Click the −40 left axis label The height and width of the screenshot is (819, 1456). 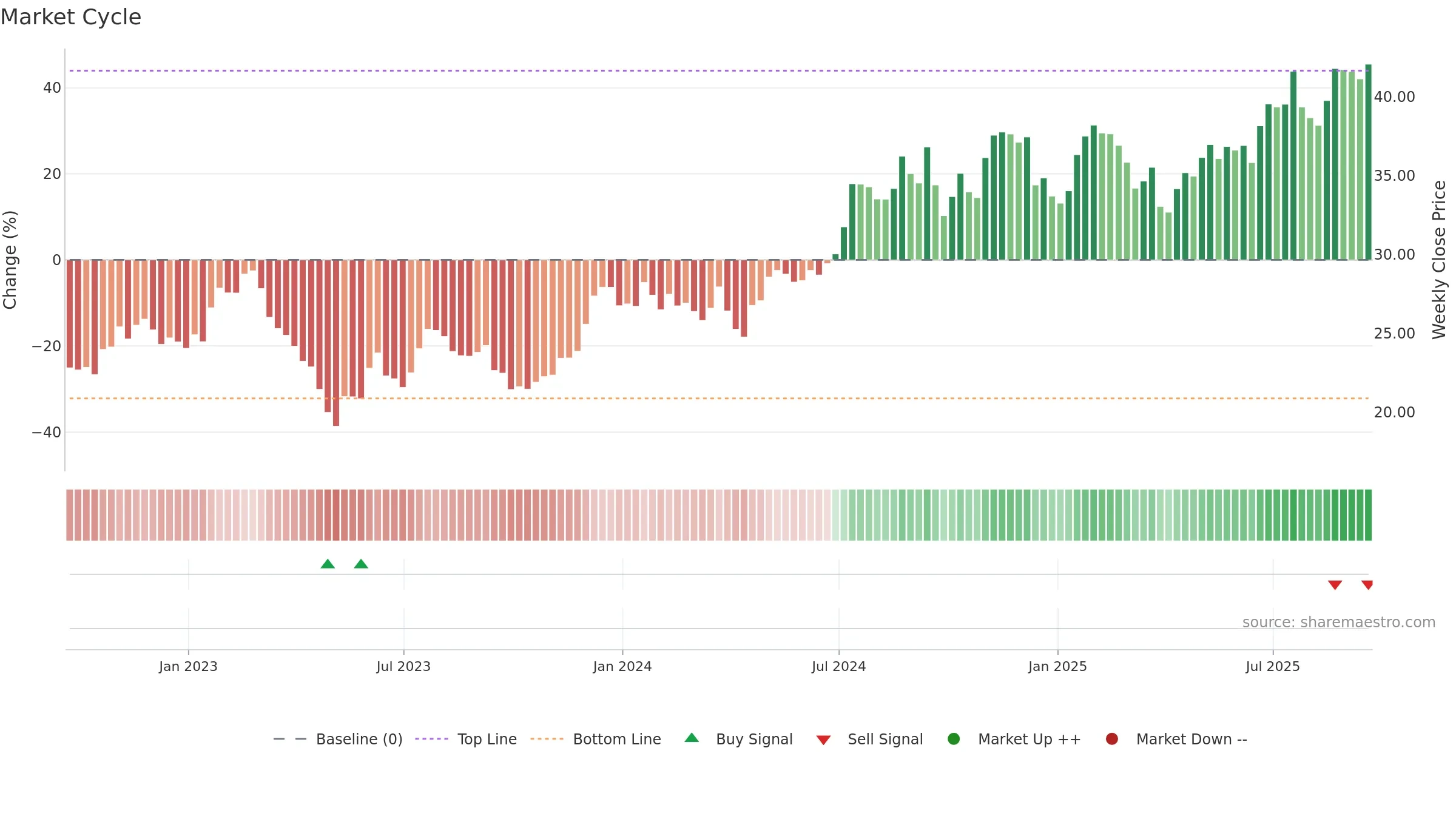tap(46, 432)
